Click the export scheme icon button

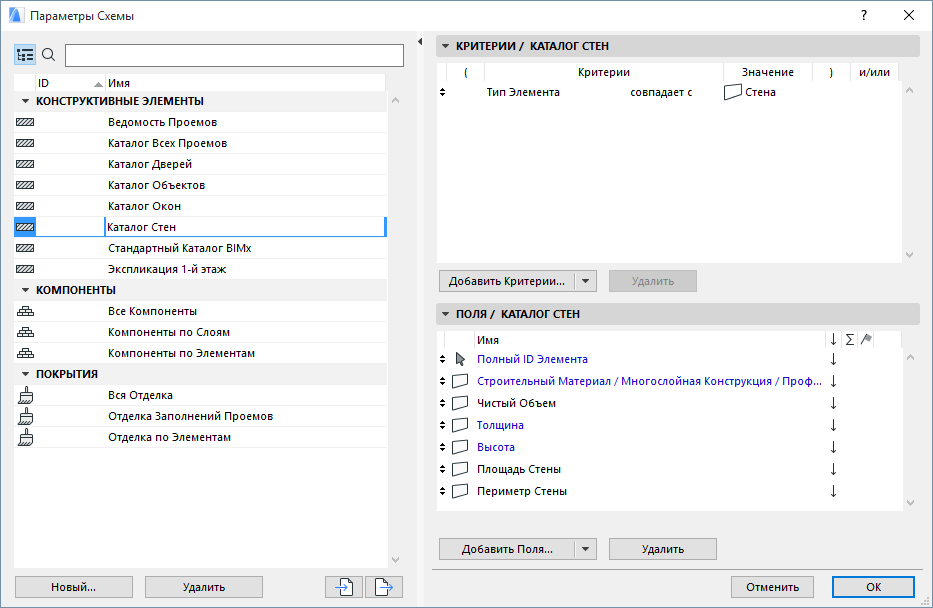point(384,587)
